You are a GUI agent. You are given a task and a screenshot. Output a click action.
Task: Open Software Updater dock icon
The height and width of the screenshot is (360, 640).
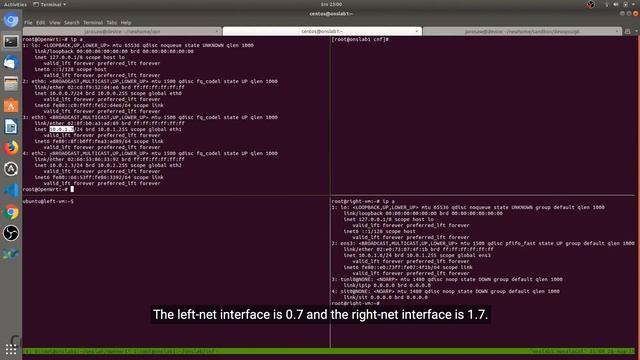(x=11, y=169)
